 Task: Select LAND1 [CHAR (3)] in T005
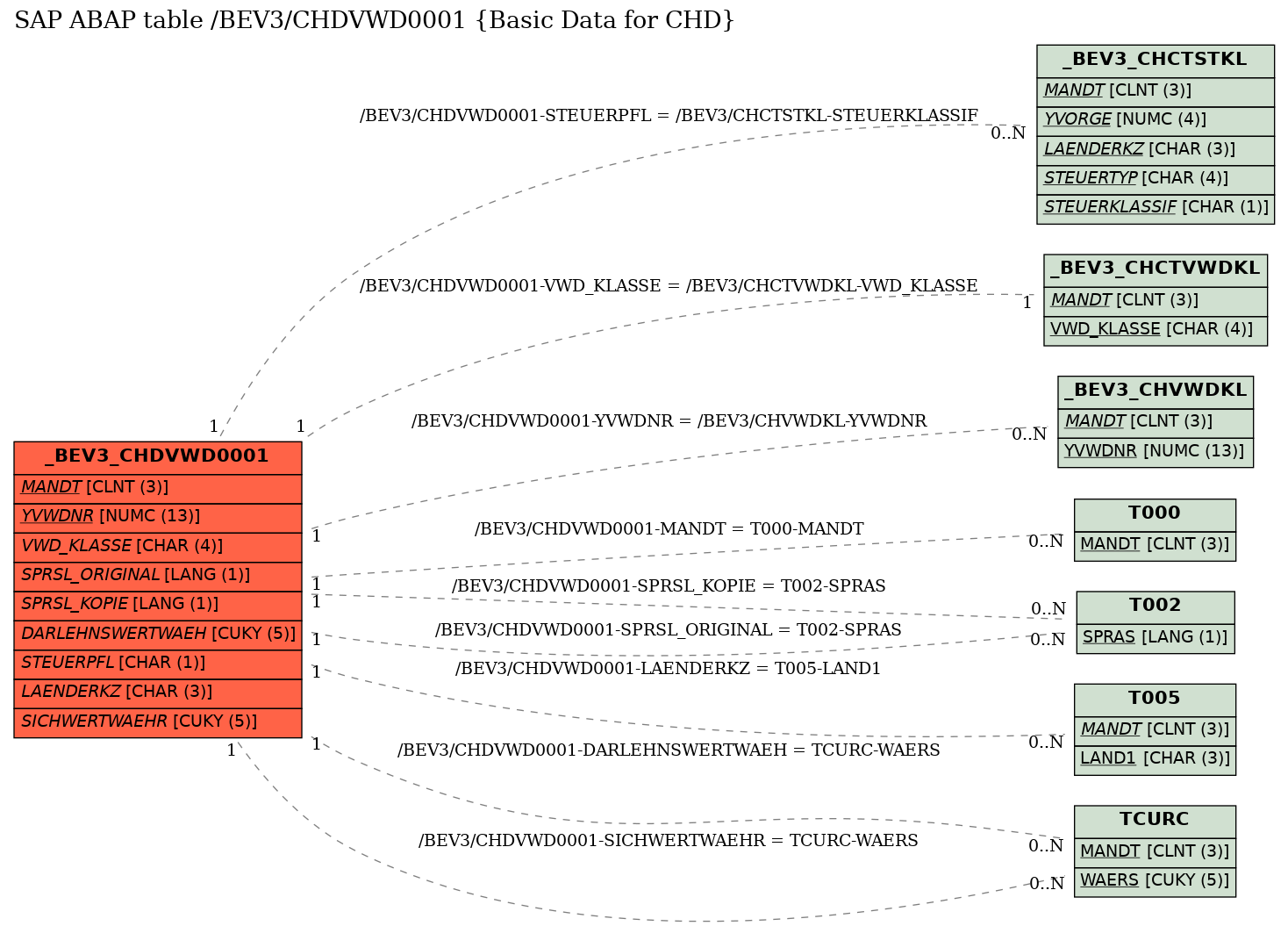1155,759
